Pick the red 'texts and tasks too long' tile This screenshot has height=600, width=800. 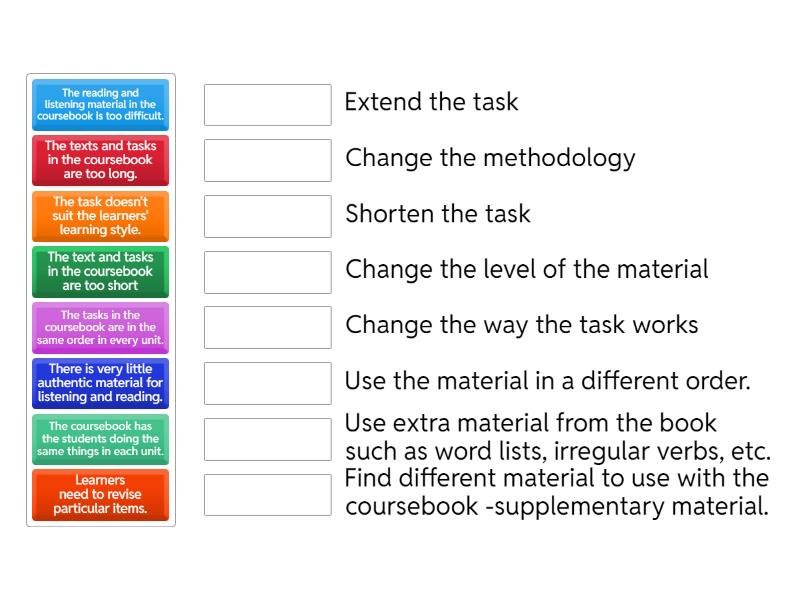101,160
